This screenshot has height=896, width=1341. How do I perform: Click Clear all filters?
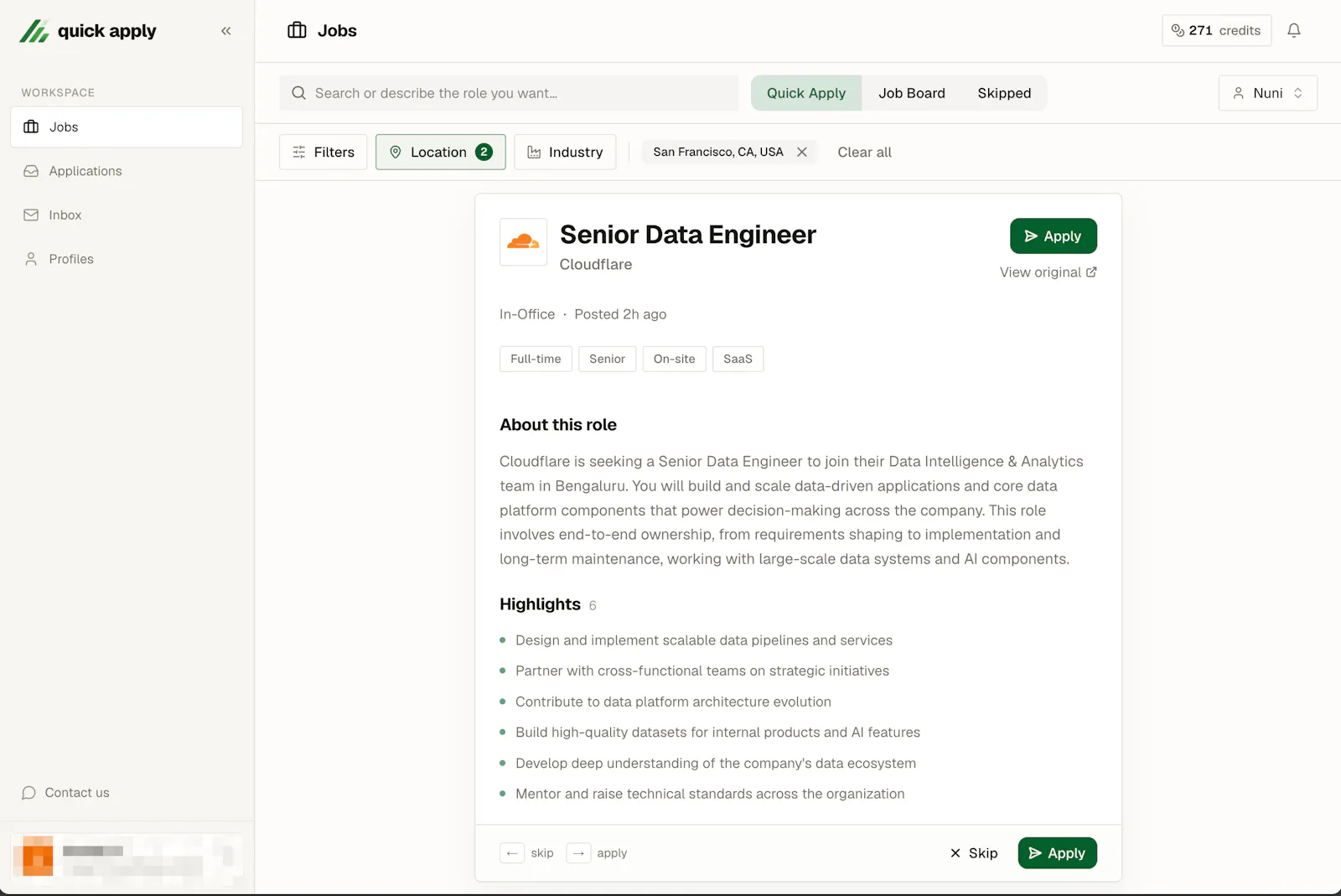864,152
